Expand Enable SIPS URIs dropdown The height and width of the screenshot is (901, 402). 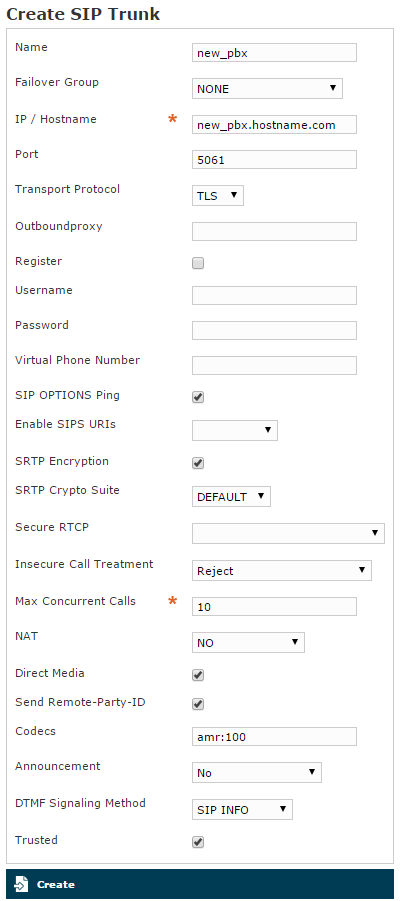click(235, 430)
